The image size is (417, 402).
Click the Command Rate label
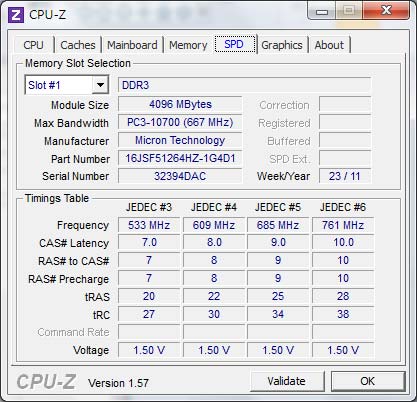coord(73,332)
